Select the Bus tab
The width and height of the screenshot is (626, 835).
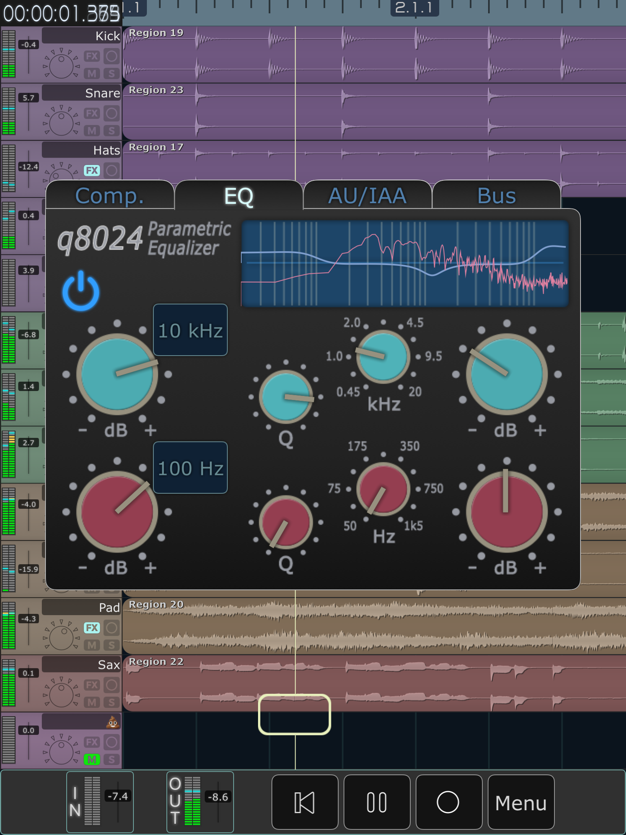(x=496, y=196)
